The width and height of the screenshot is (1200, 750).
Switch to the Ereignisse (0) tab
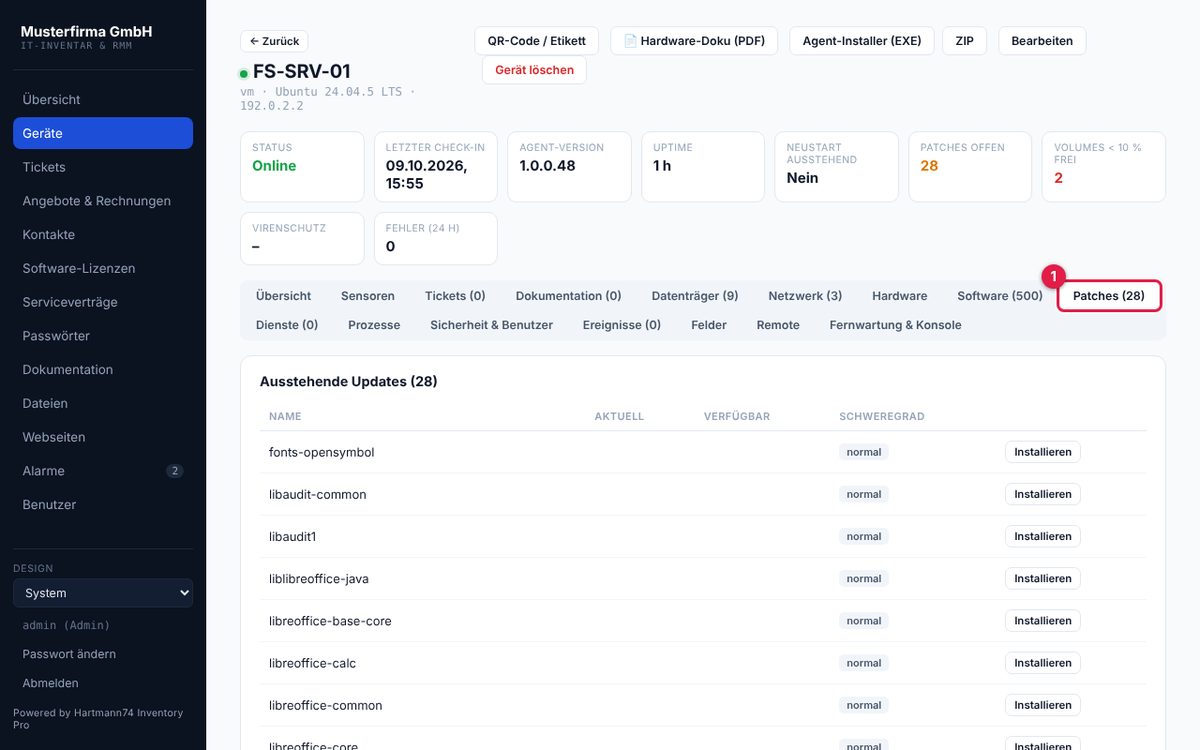622,325
